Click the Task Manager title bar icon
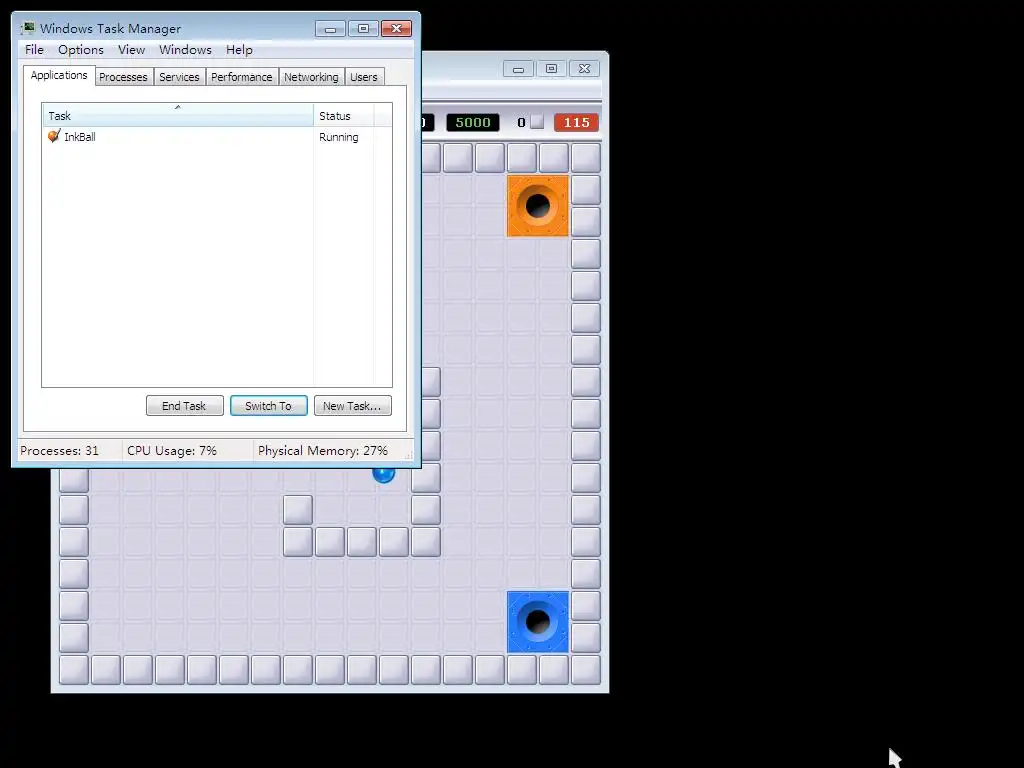The height and width of the screenshot is (768, 1024). click(x=27, y=28)
